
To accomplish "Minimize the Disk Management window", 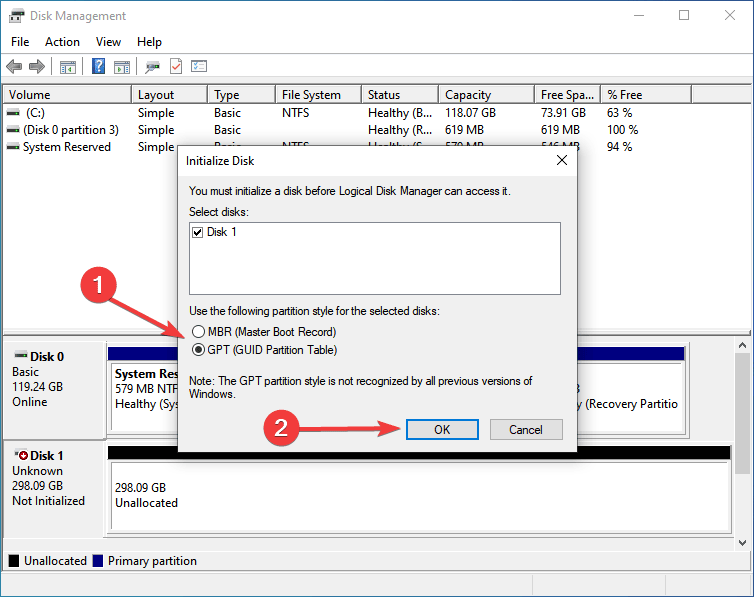I will 639,15.
